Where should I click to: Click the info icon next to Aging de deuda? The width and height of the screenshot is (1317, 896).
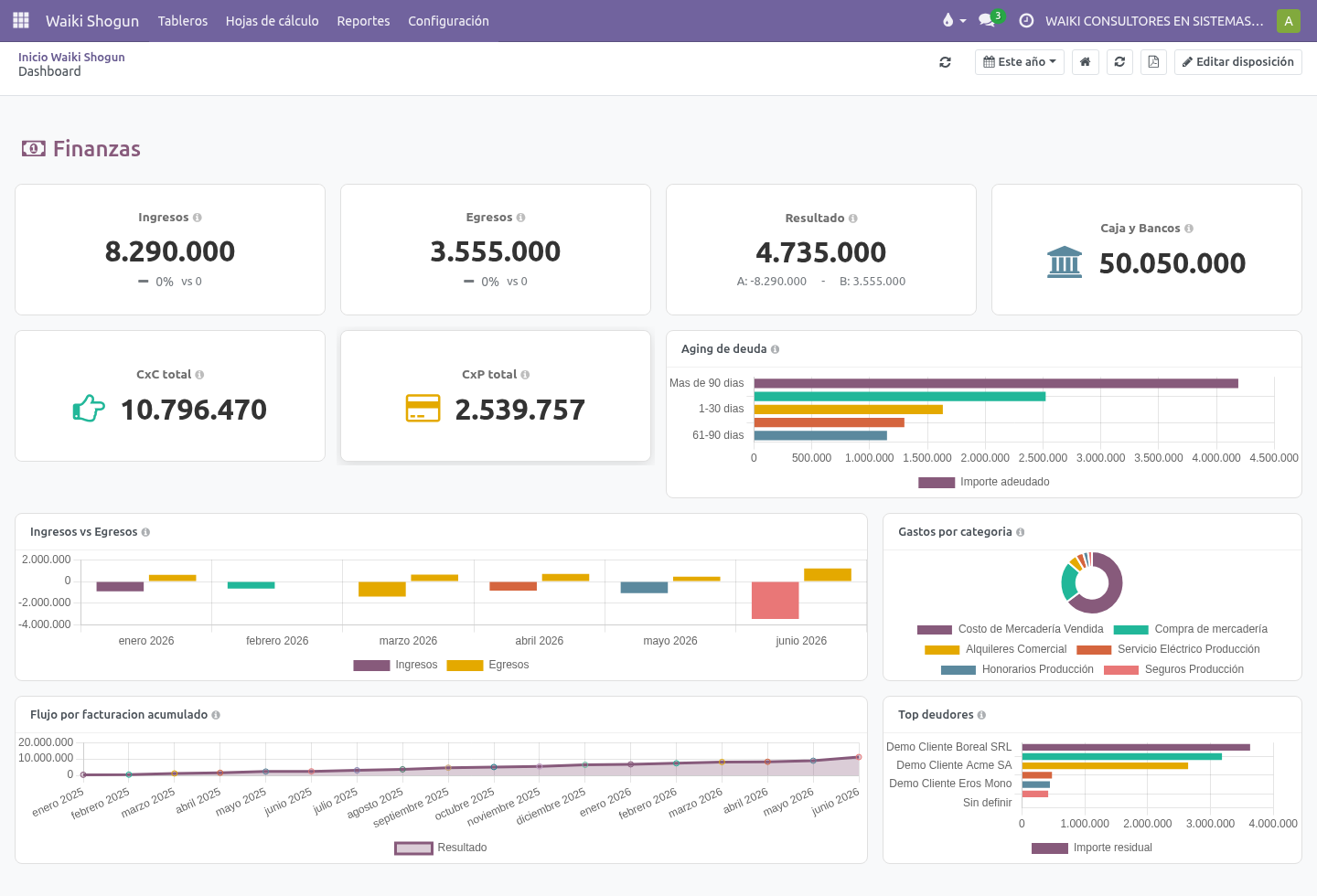click(x=775, y=349)
